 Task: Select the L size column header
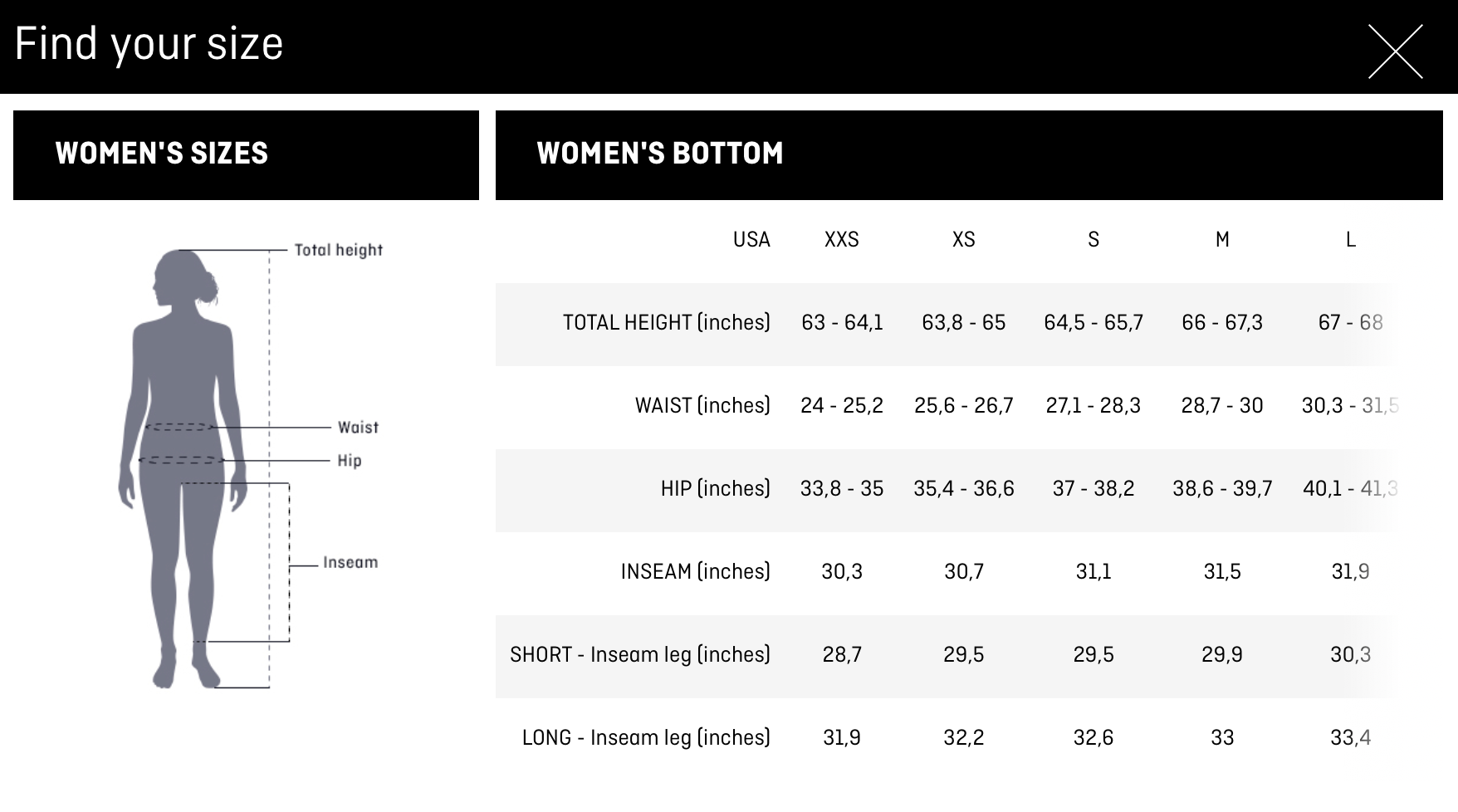[x=1350, y=240]
